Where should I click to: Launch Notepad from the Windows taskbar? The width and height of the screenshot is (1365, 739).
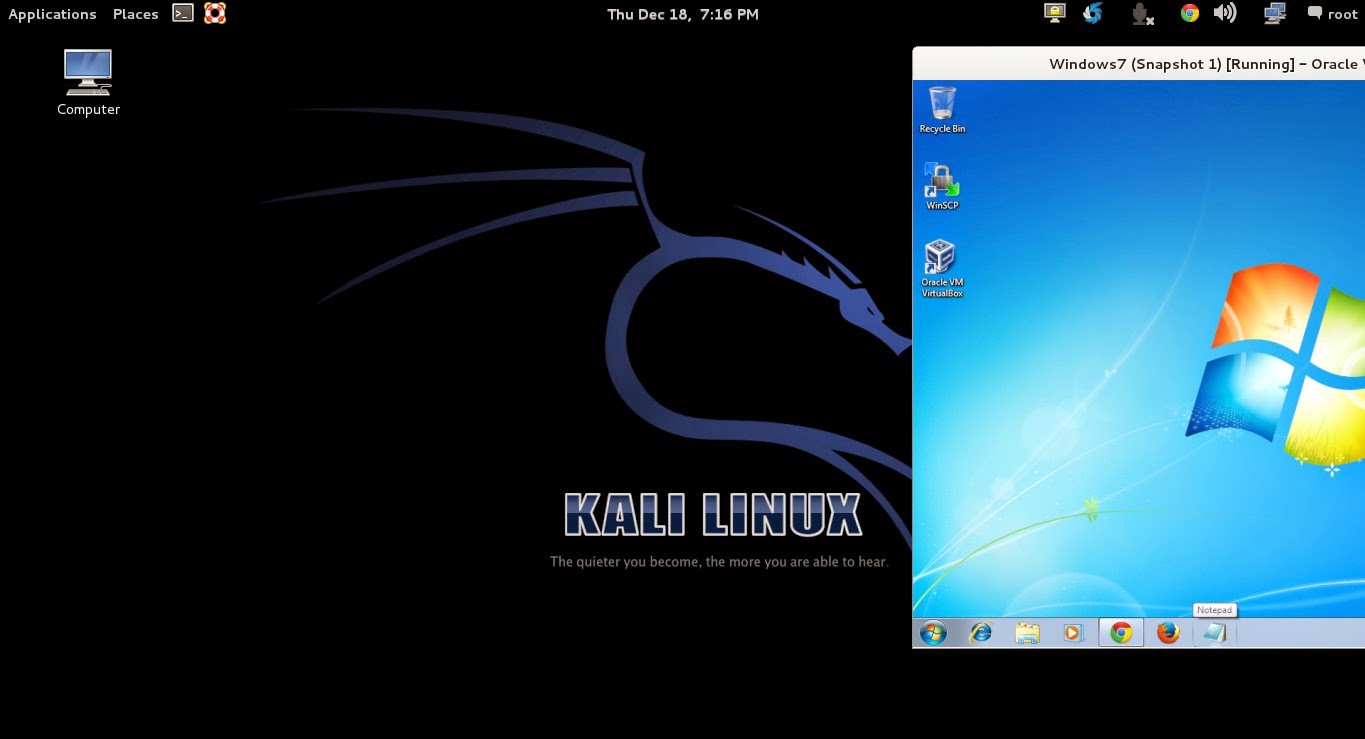click(1214, 632)
